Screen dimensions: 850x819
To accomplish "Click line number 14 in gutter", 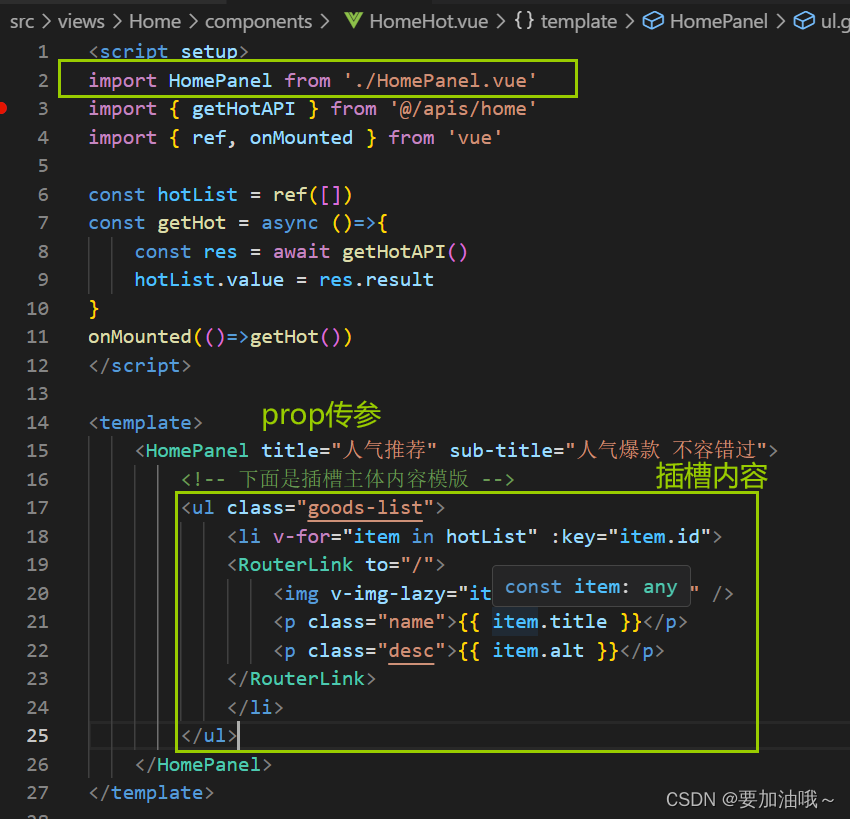I will pos(37,422).
